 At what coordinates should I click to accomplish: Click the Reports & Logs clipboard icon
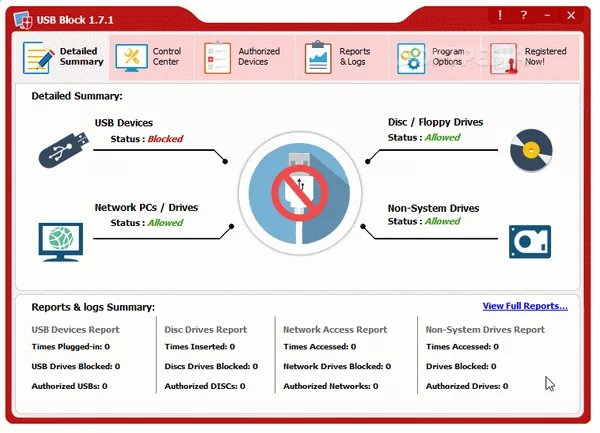click(x=318, y=58)
